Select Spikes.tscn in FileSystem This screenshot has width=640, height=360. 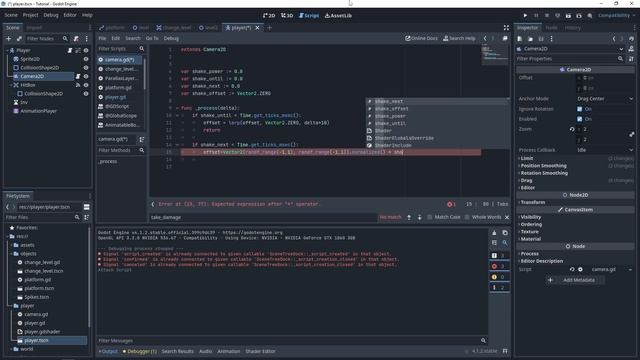pos(37,297)
